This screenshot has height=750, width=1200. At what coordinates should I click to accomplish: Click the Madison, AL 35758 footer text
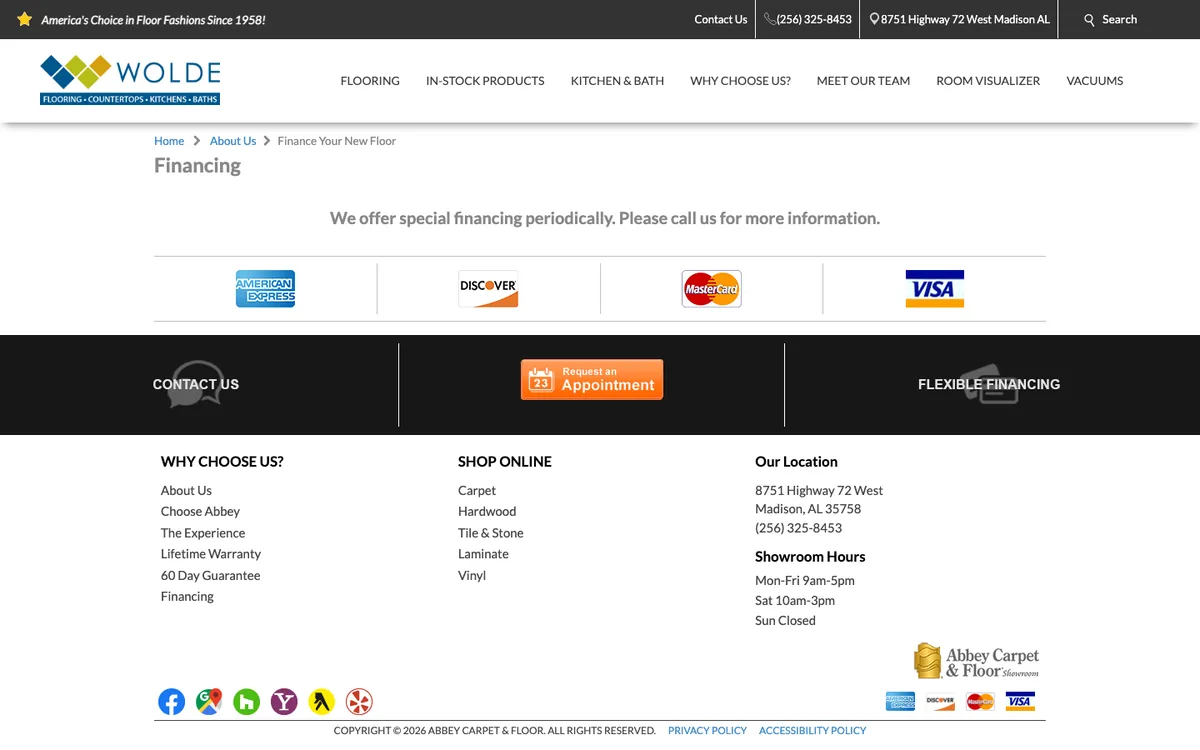tap(808, 509)
